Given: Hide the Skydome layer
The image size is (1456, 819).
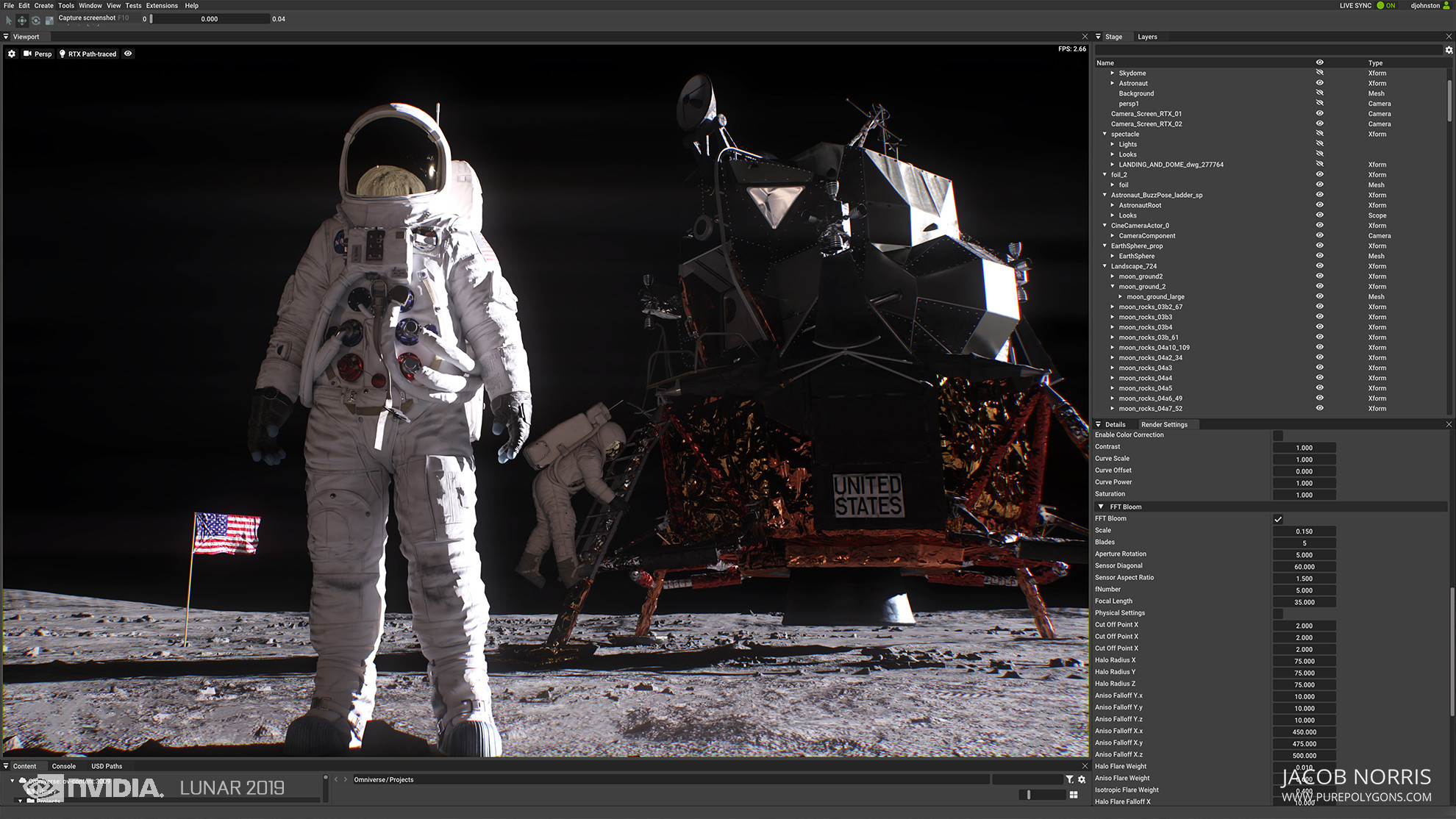Looking at the screenshot, I should pyautogui.click(x=1318, y=73).
